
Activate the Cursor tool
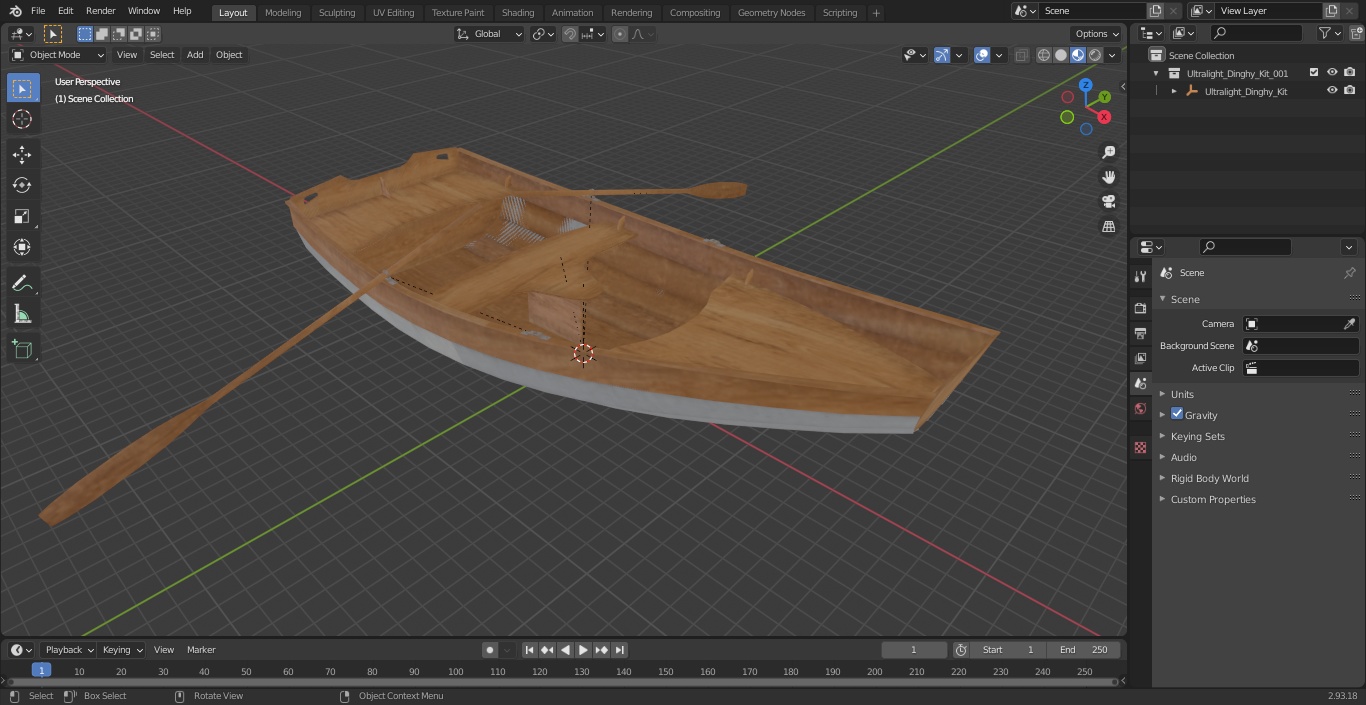tap(22, 119)
